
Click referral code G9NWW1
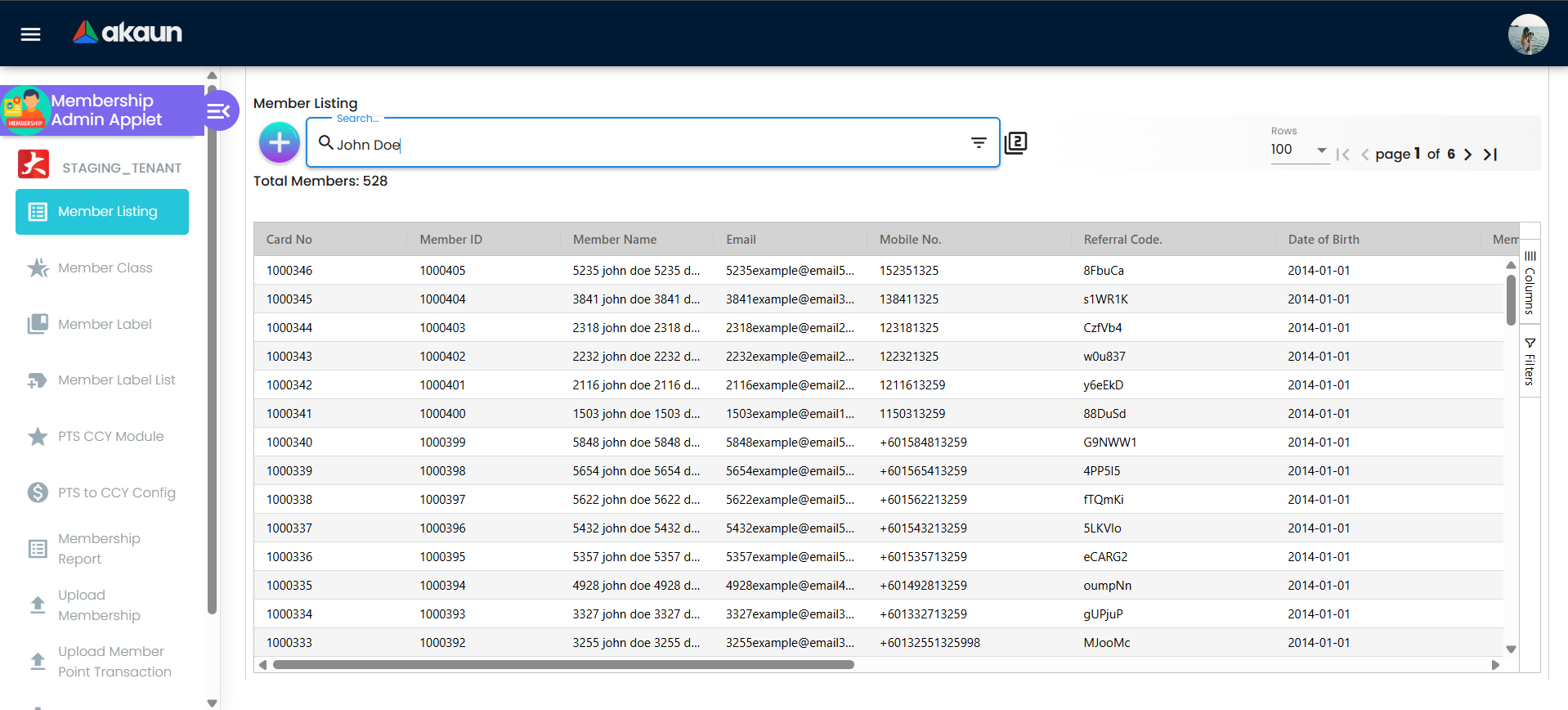(x=1110, y=443)
